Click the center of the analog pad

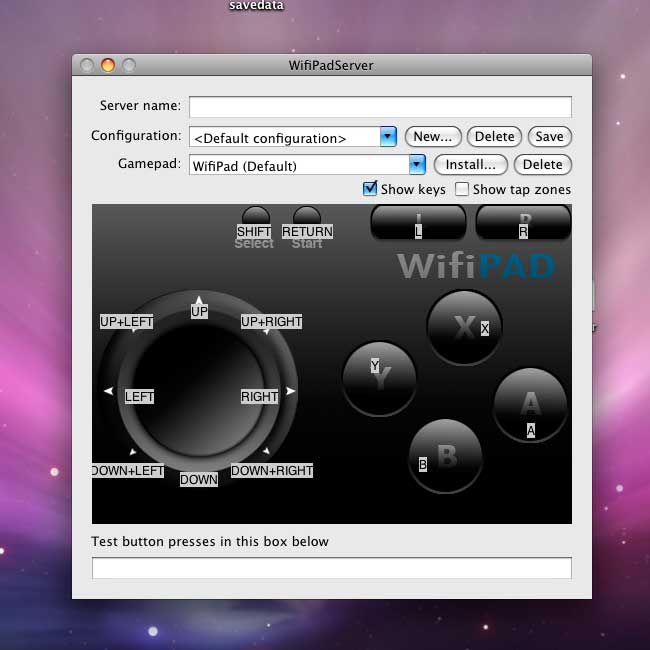[199, 391]
